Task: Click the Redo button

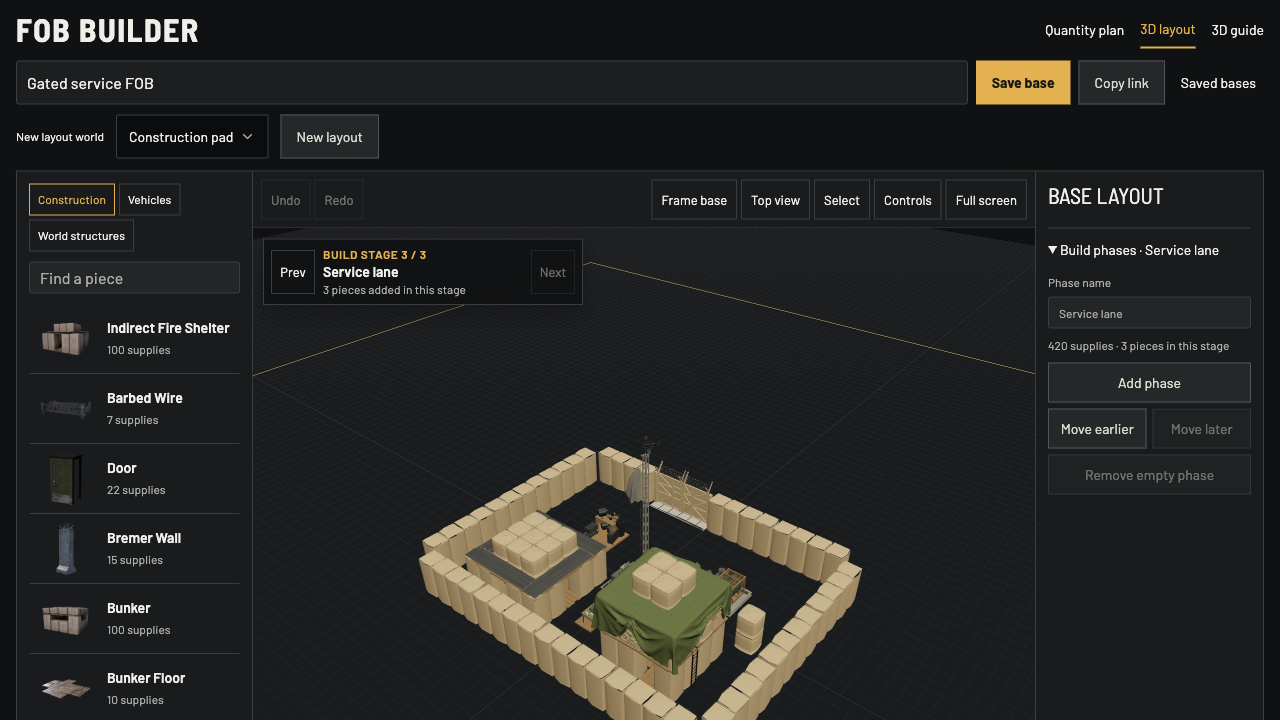Action: [x=339, y=200]
